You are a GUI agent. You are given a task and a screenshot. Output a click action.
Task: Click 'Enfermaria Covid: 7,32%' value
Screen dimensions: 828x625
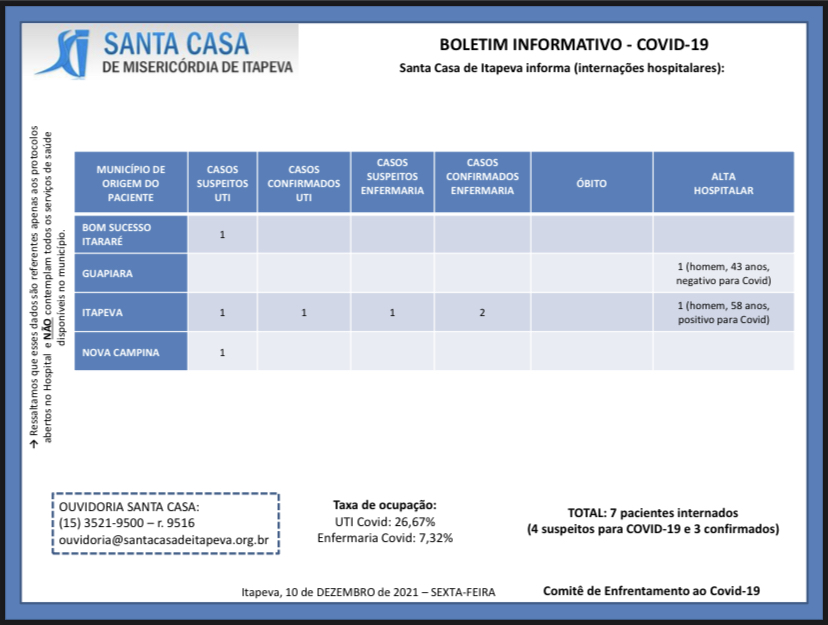(x=385, y=538)
